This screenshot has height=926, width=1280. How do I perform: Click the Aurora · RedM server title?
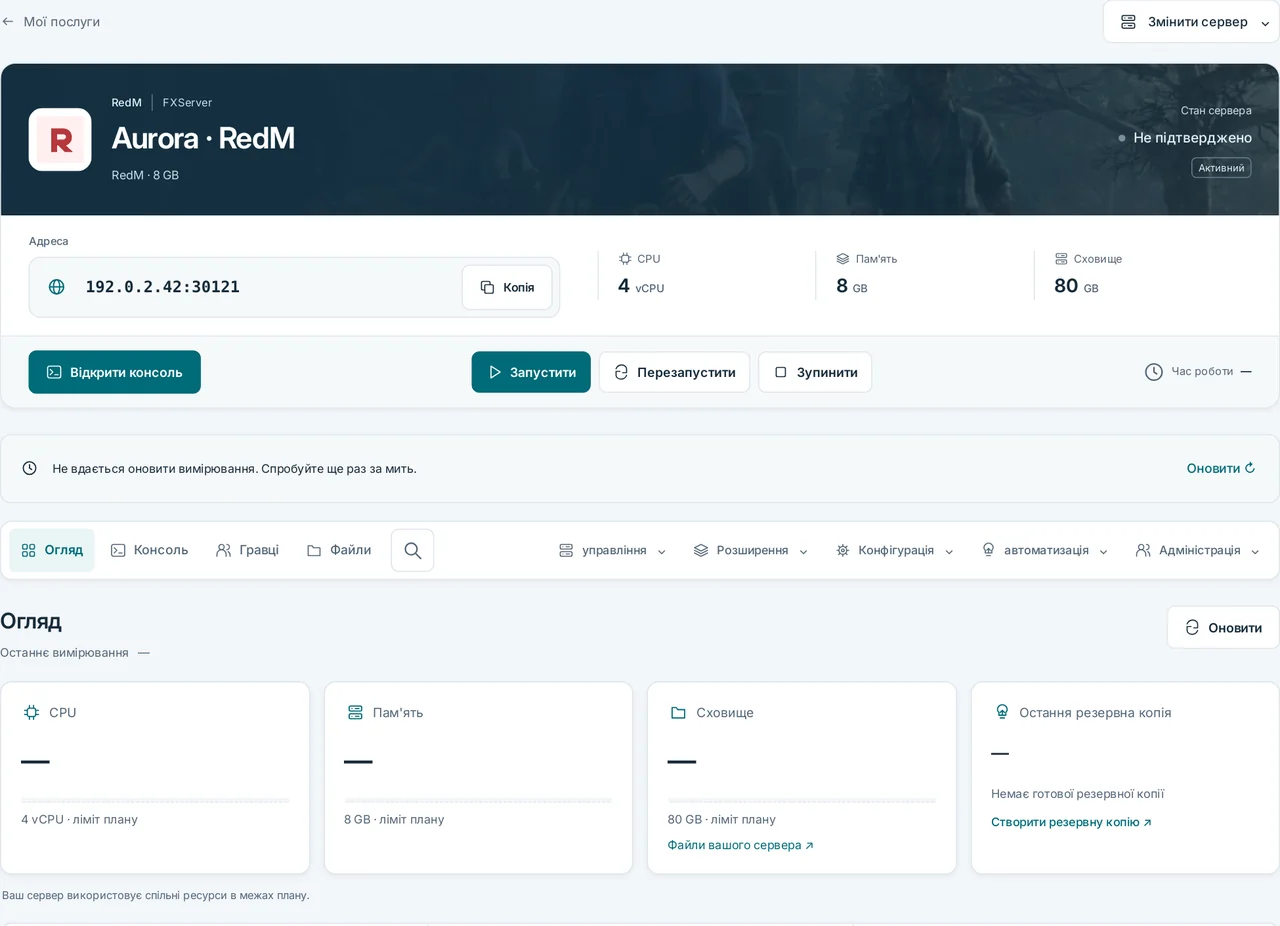pos(203,138)
